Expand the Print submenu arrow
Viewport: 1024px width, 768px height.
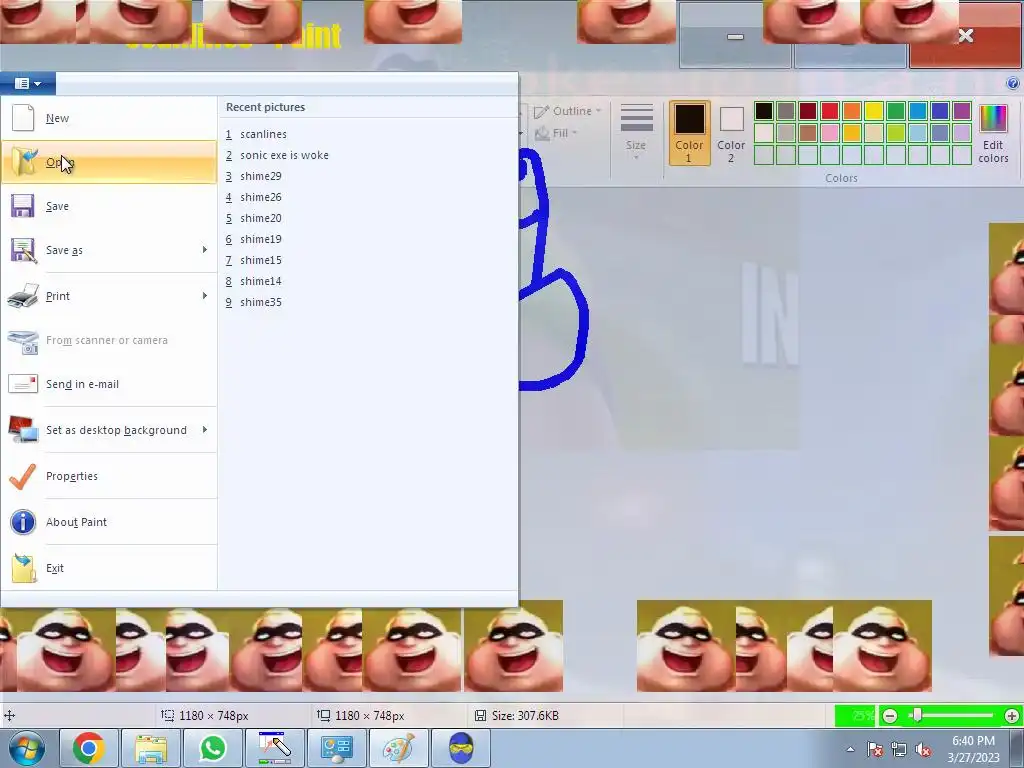click(204, 296)
